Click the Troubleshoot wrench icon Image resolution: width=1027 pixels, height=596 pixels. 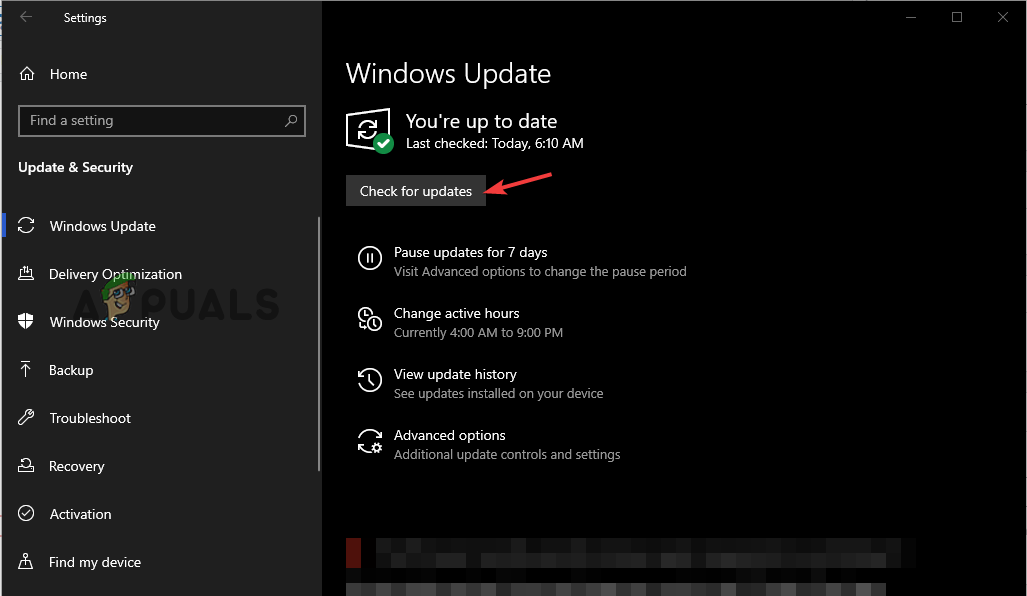pyautogui.click(x=26, y=418)
